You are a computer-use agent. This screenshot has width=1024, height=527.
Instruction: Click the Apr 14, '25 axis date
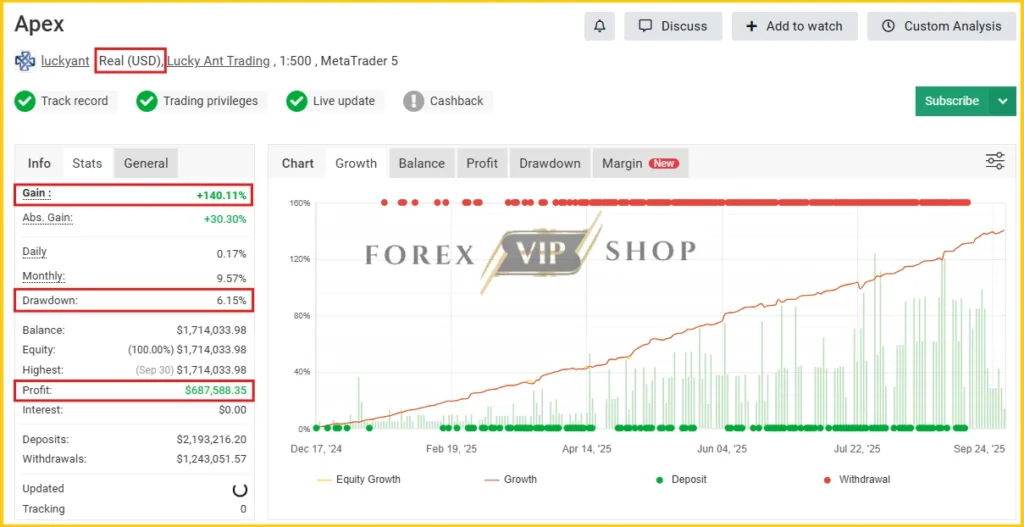click(x=586, y=449)
